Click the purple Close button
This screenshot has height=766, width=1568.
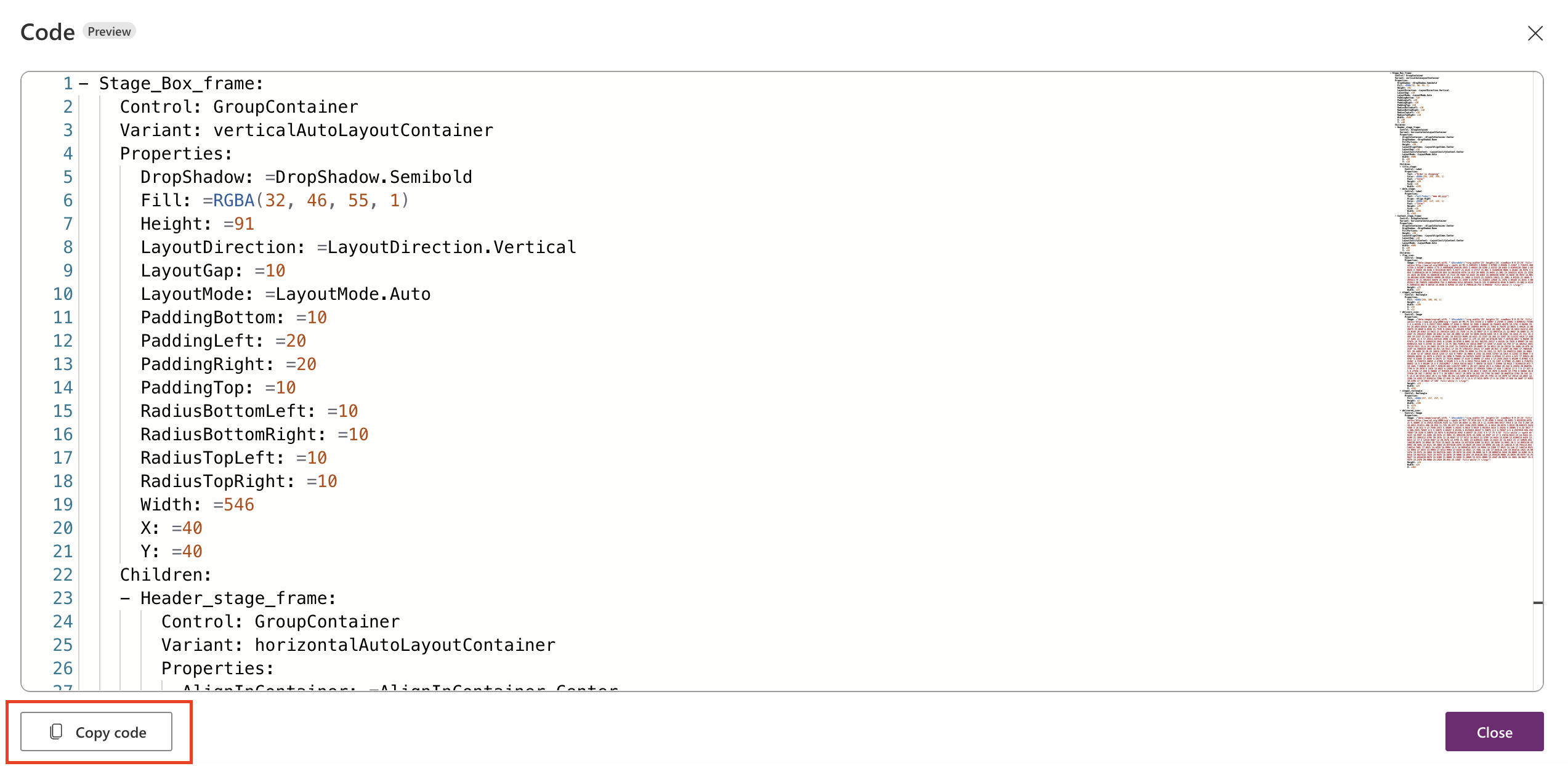pos(1494,732)
